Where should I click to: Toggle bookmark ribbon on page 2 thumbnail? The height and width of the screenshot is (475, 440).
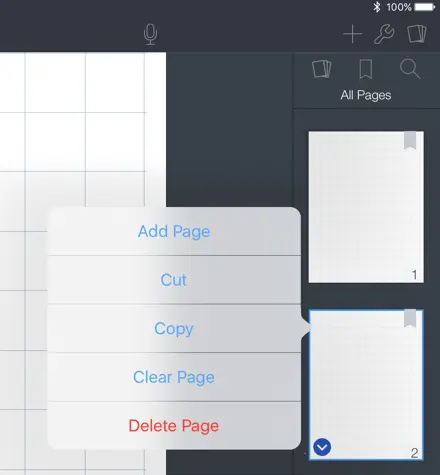[410, 318]
